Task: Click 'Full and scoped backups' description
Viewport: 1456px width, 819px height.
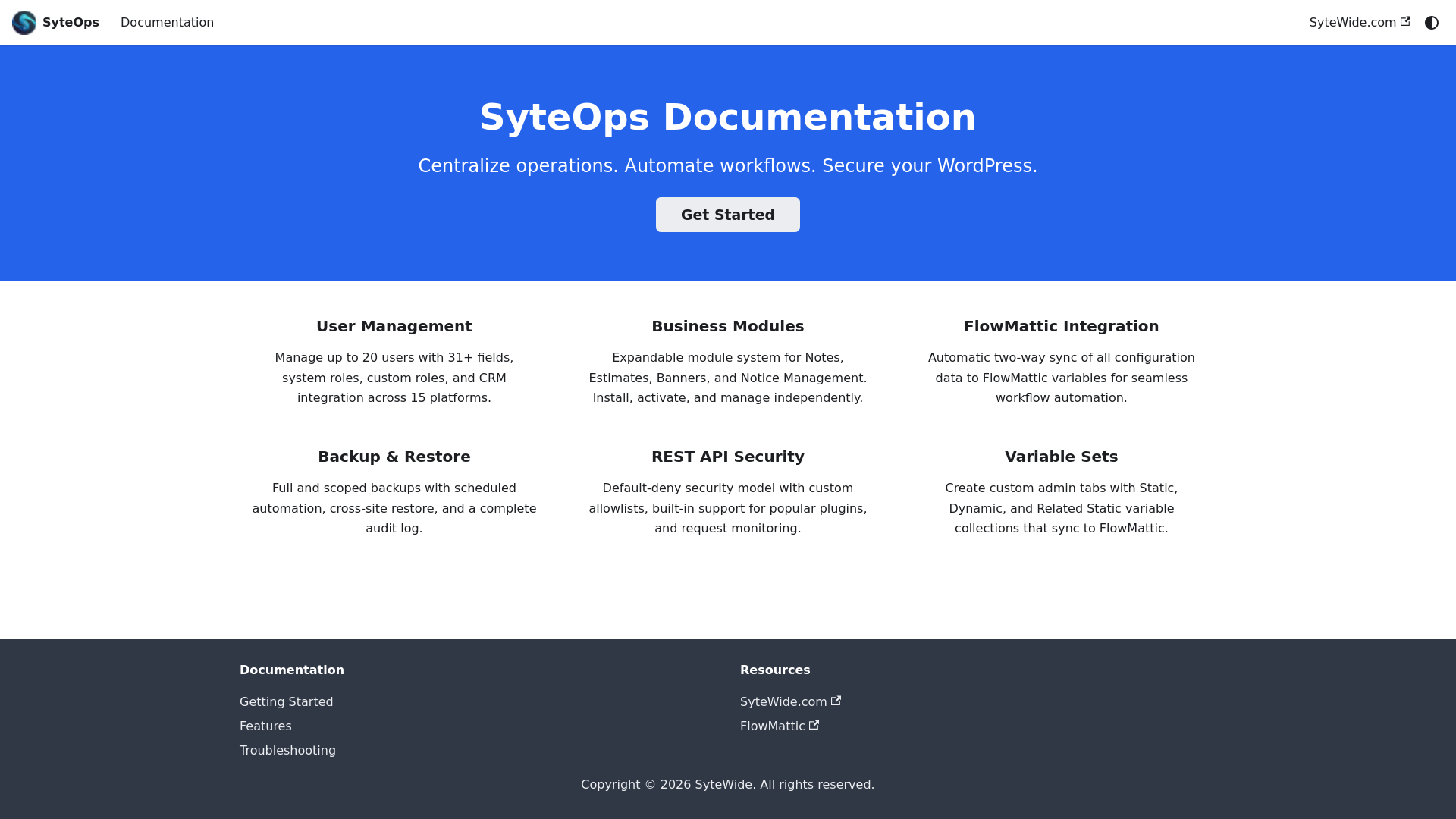Action: point(394,508)
